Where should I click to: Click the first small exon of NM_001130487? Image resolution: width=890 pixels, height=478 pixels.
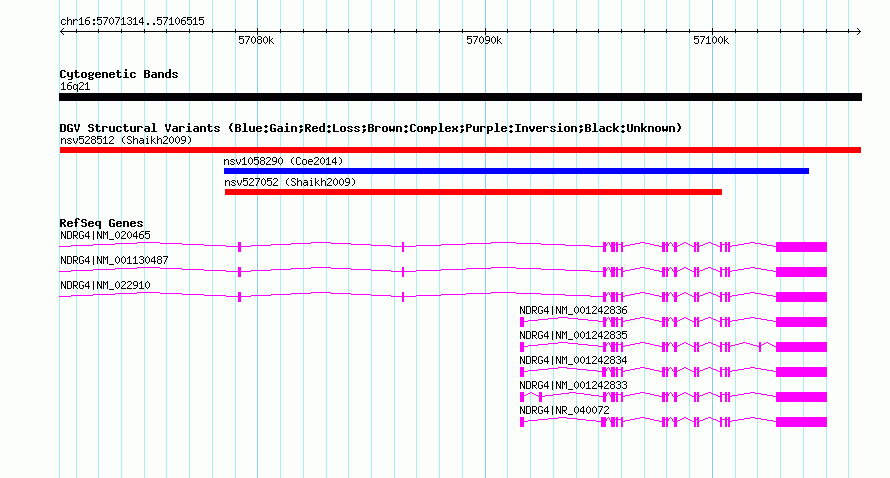pyautogui.click(x=240, y=272)
